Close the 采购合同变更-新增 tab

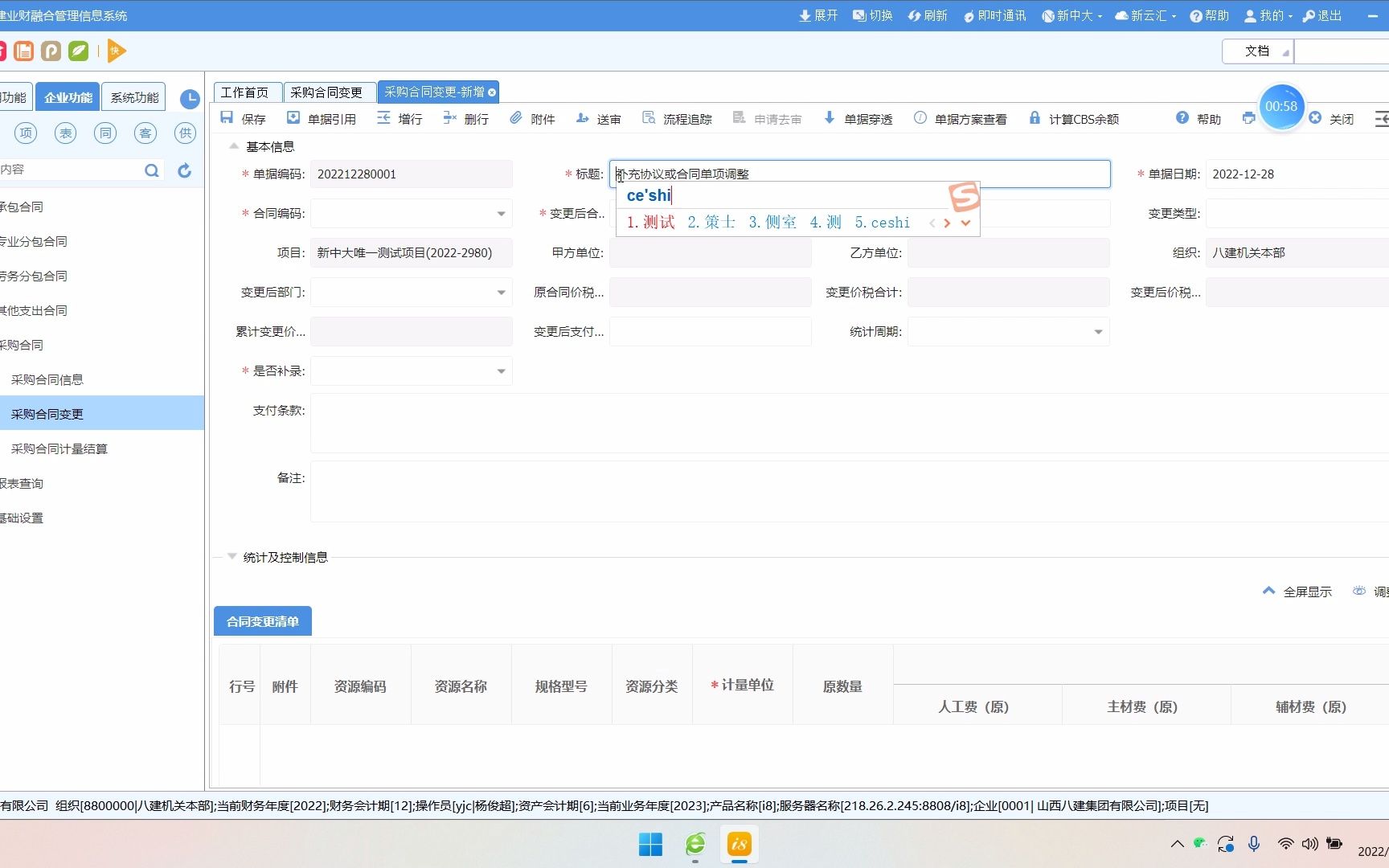click(x=492, y=92)
